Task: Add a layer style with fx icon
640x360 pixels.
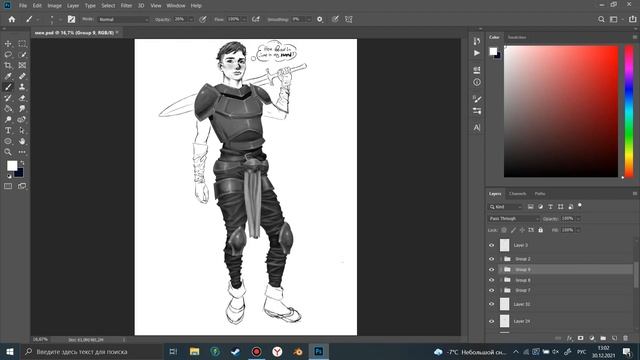Action: [x=569, y=338]
